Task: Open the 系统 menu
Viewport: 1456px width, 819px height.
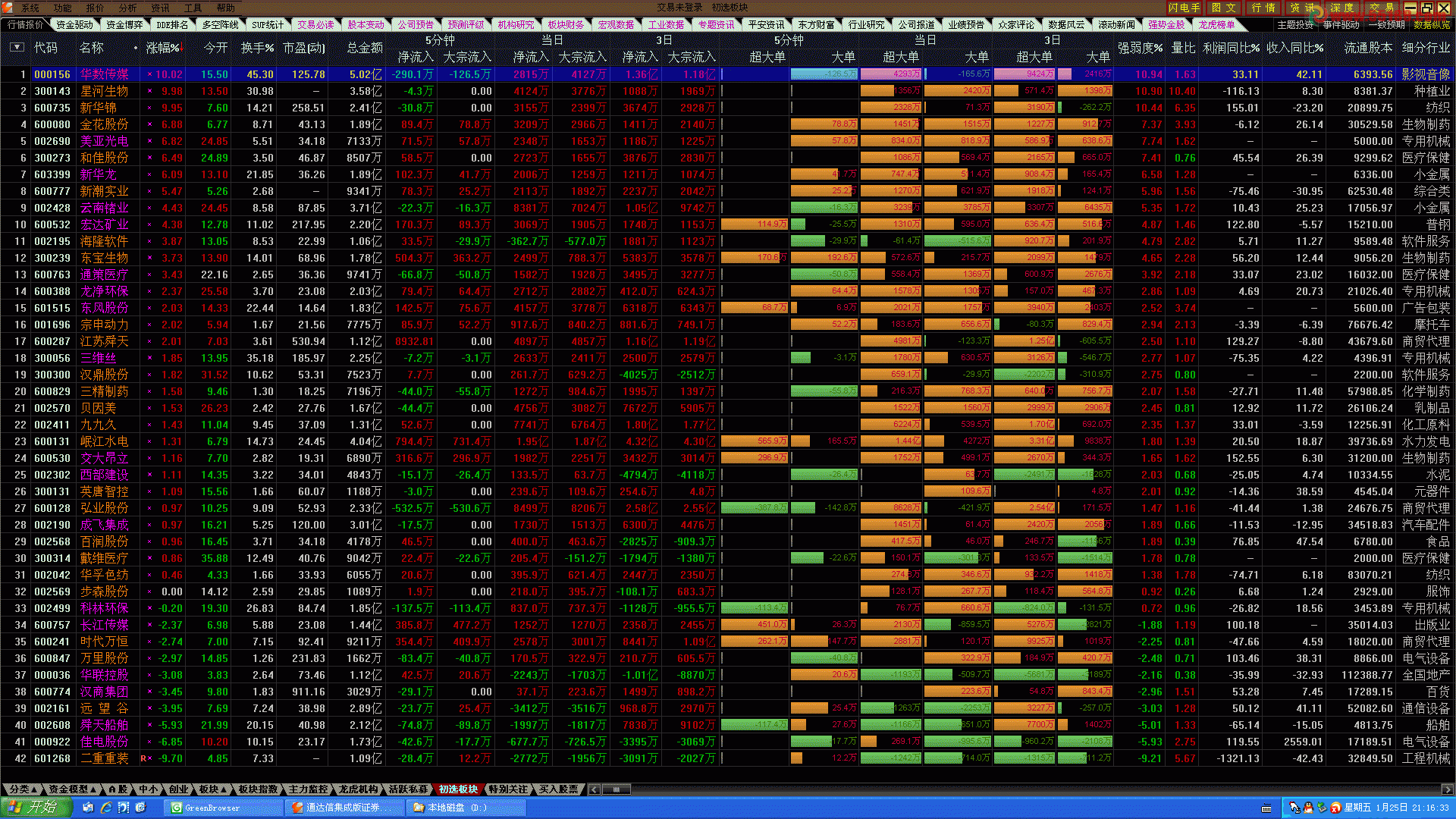Action: point(30,8)
